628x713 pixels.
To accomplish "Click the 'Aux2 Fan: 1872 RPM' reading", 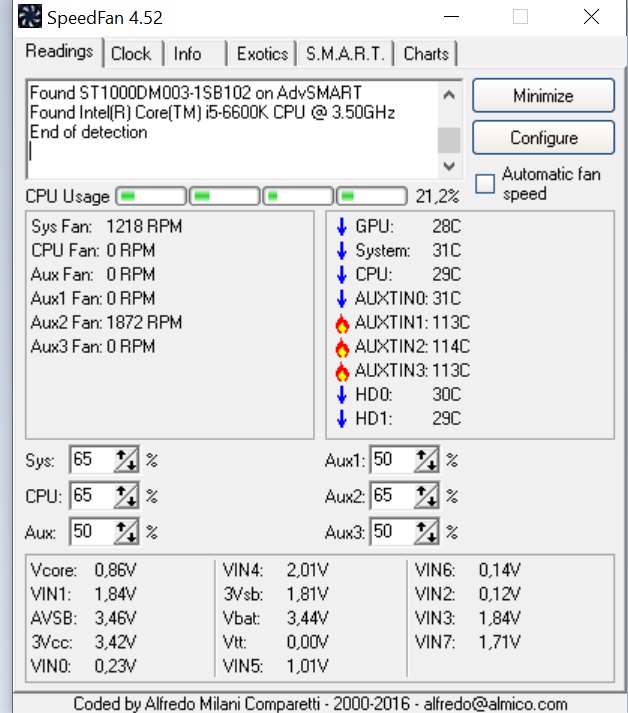I will 106,322.
